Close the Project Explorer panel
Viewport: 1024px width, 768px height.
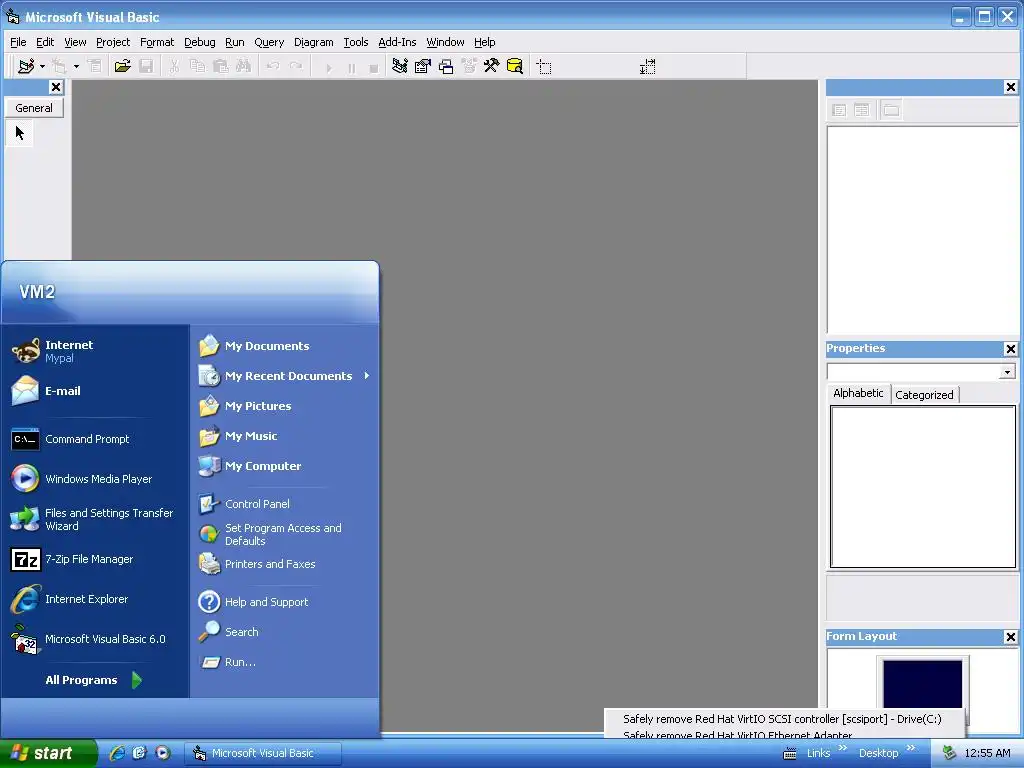point(1010,87)
